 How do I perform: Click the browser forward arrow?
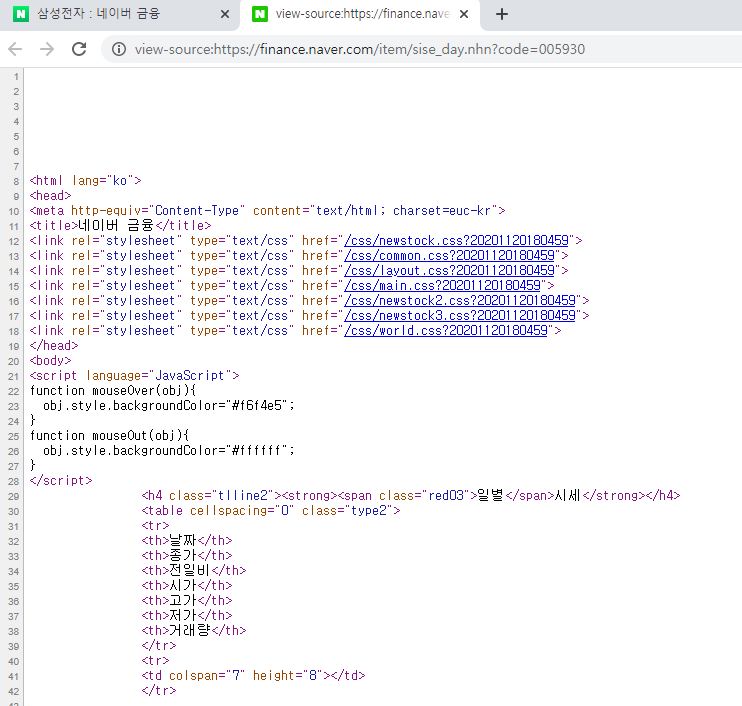coord(47,49)
